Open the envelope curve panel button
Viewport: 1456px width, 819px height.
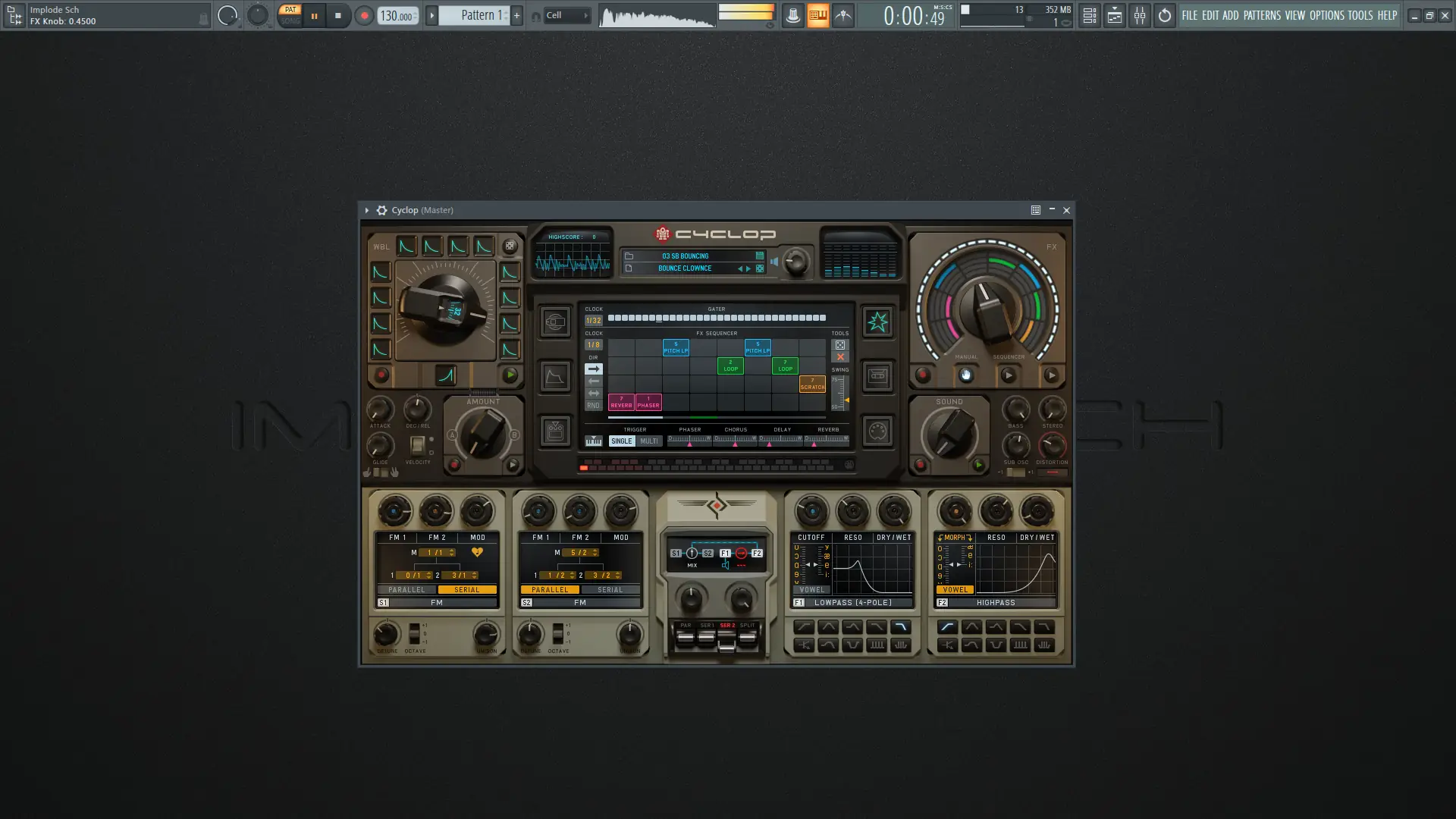[555, 376]
